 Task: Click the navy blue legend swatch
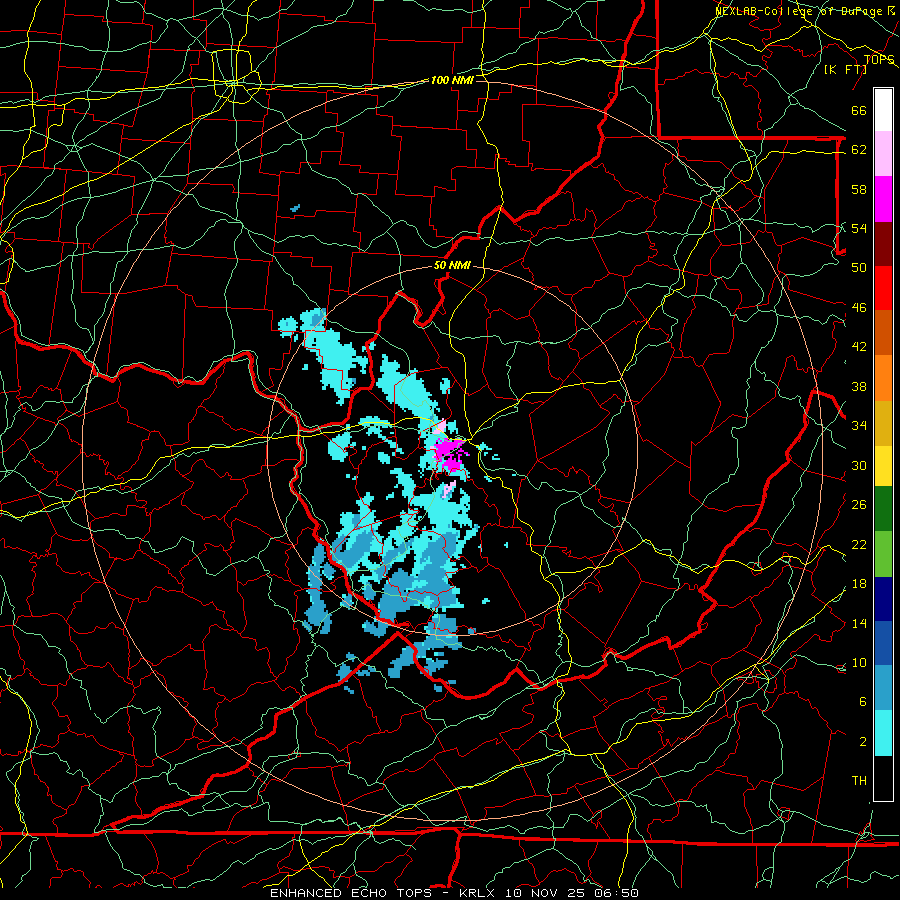(x=883, y=599)
